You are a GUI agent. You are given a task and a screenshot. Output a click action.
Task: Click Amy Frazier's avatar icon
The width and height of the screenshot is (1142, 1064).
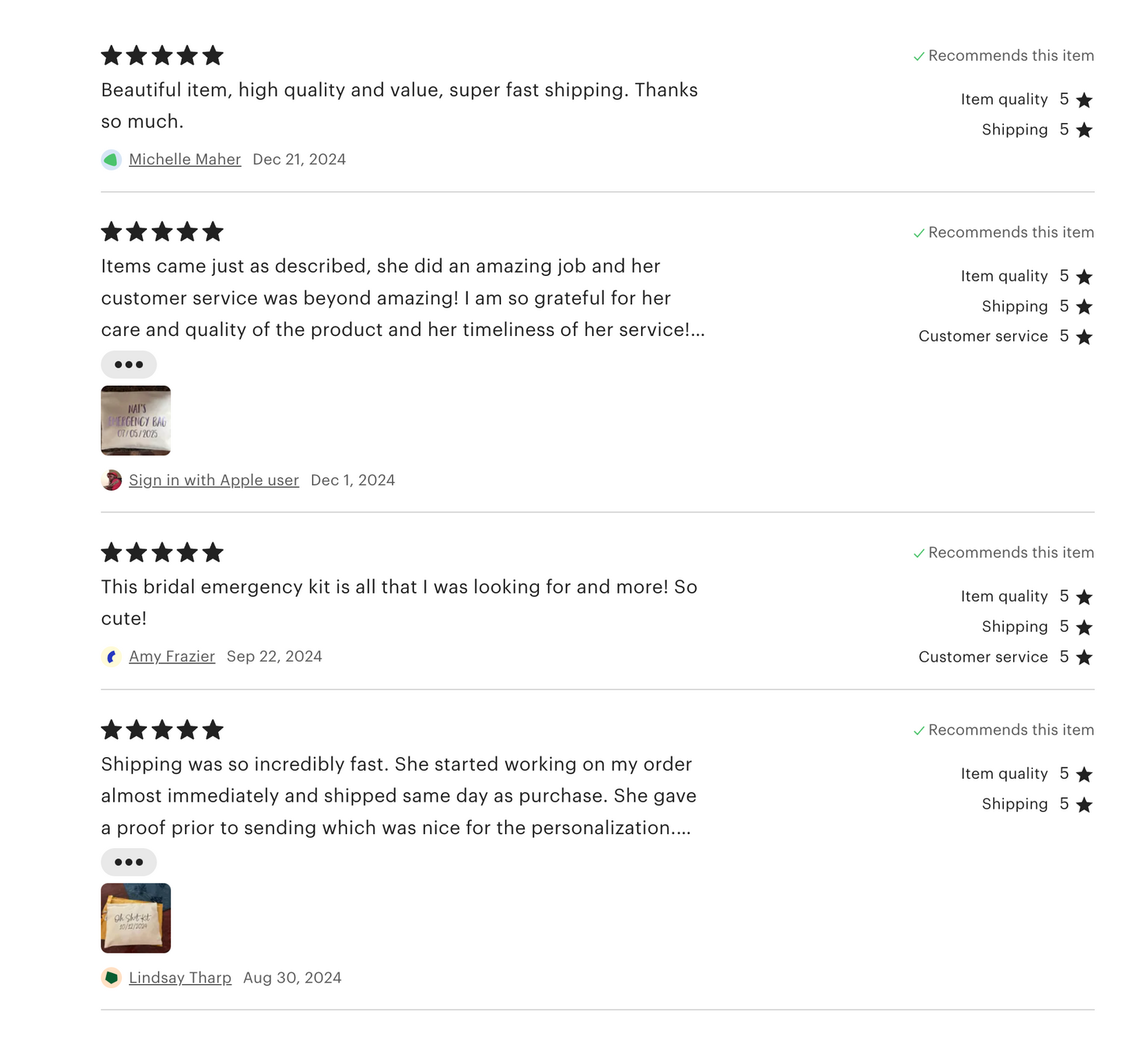click(x=111, y=657)
